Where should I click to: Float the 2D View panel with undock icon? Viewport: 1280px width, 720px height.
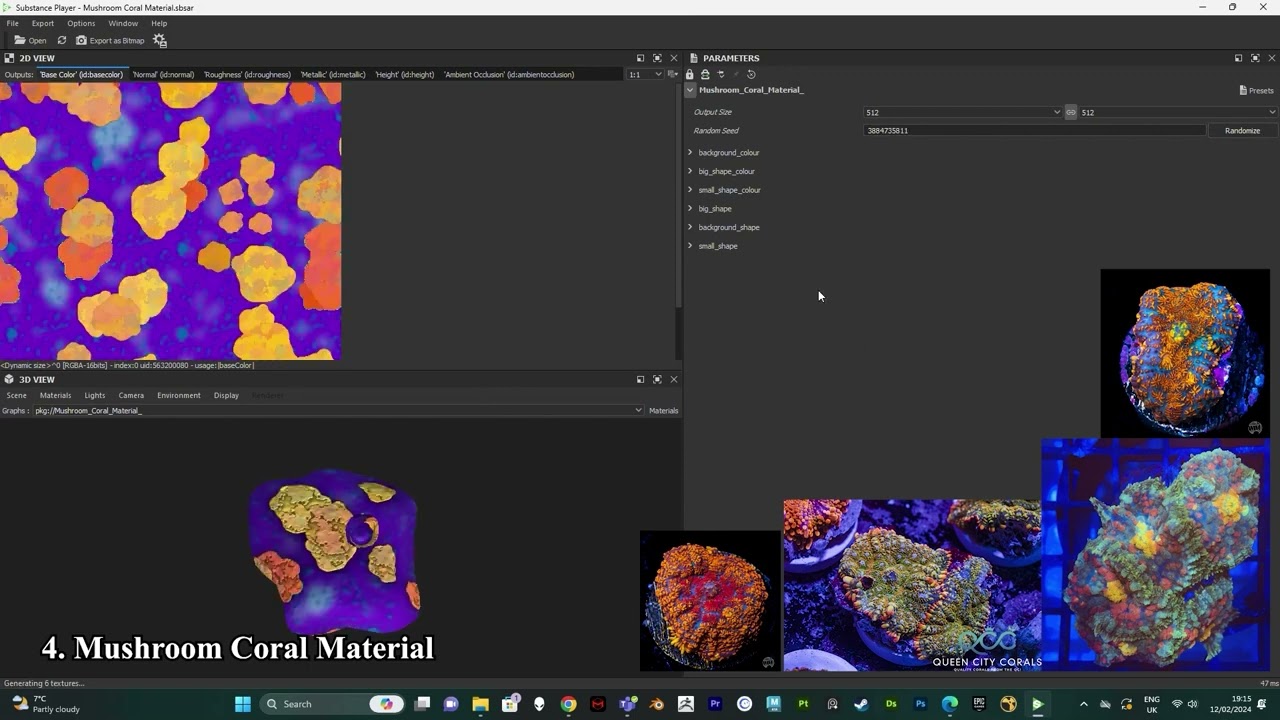(x=640, y=58)
